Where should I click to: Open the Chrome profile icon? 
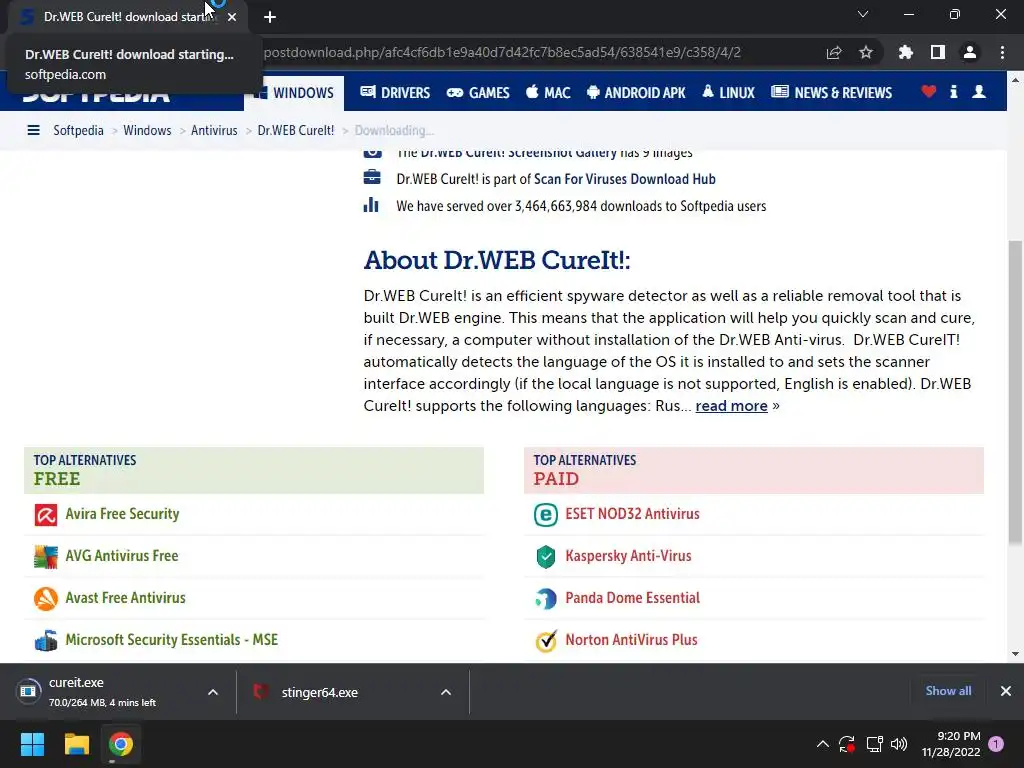[970, 52]
